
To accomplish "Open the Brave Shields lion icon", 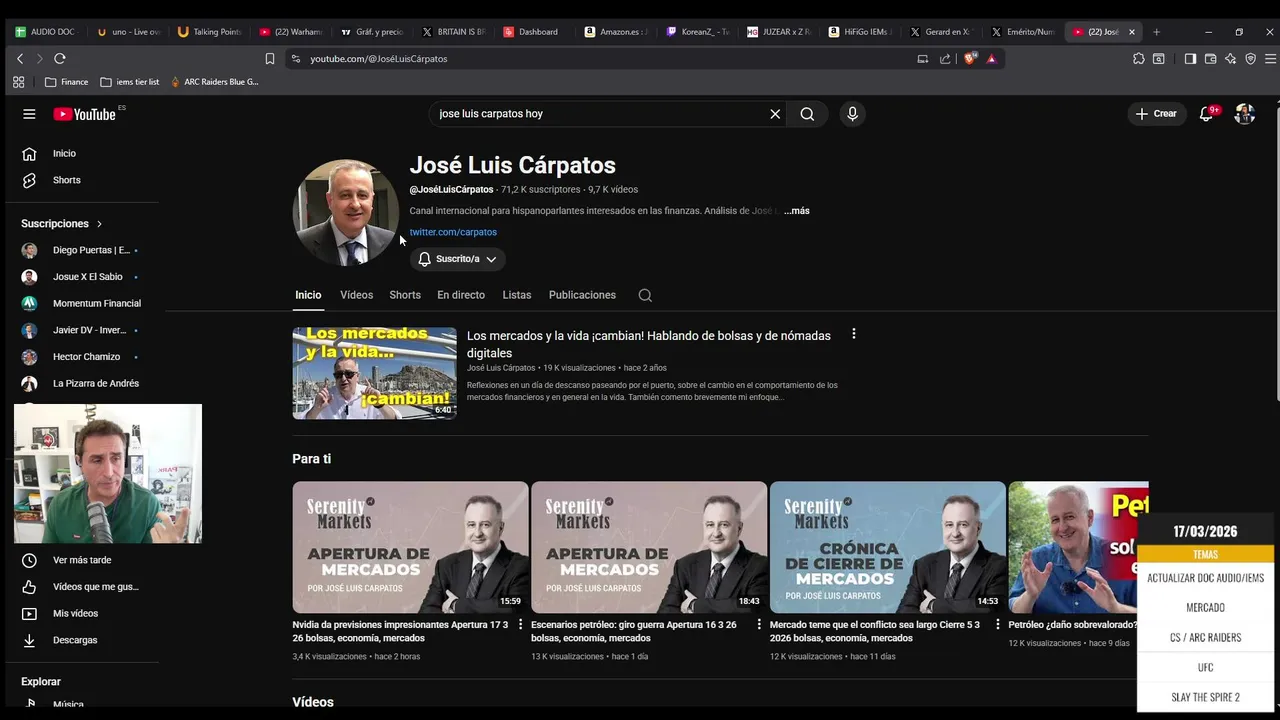I will [969, 59].
